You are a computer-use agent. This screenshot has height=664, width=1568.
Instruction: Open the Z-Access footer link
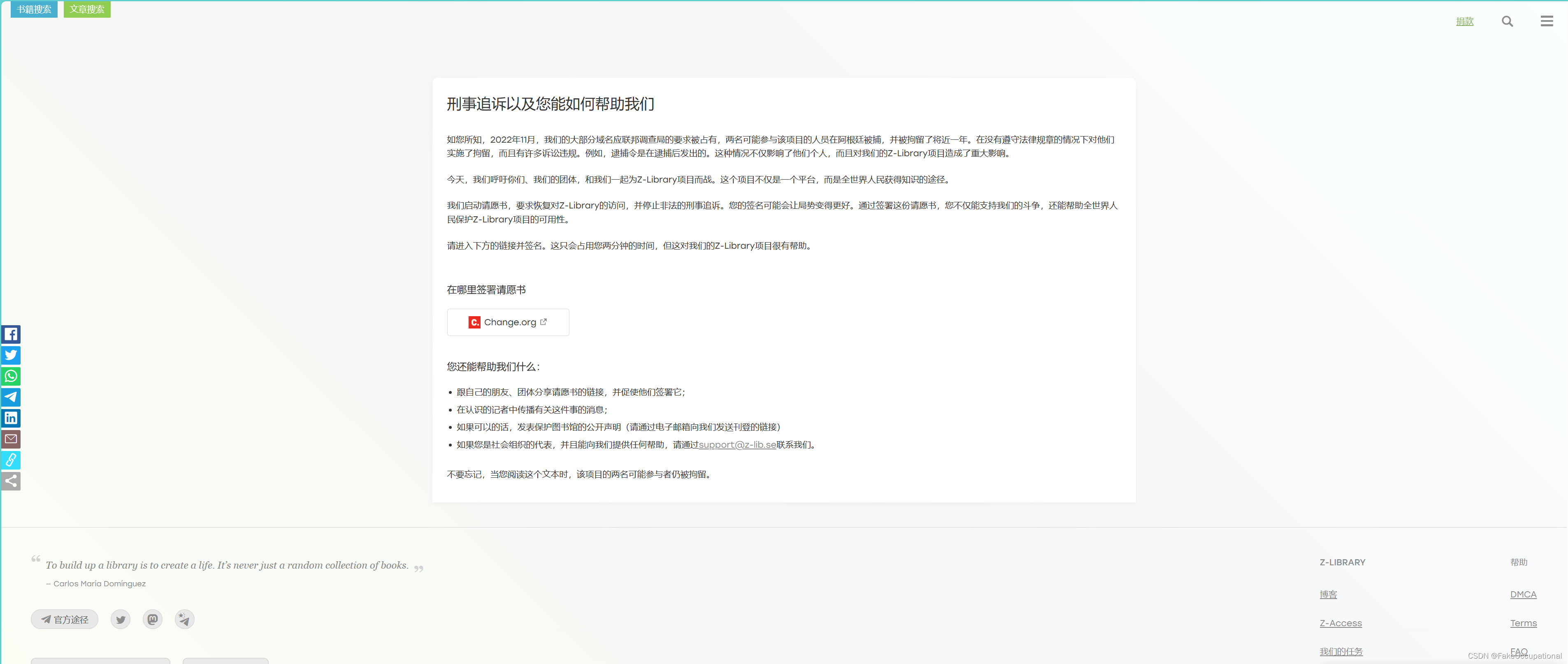[1340, 622]
